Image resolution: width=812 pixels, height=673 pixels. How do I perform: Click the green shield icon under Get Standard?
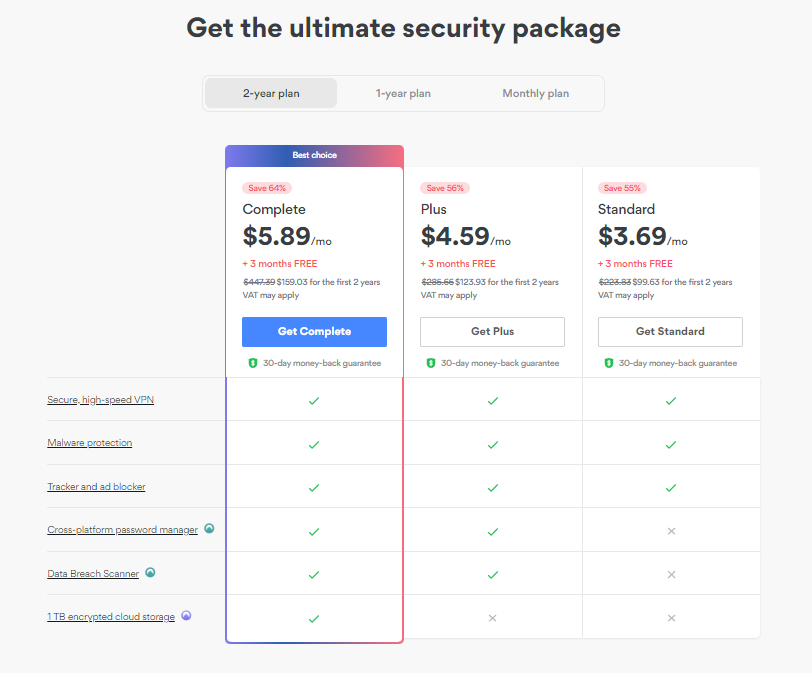609,363
